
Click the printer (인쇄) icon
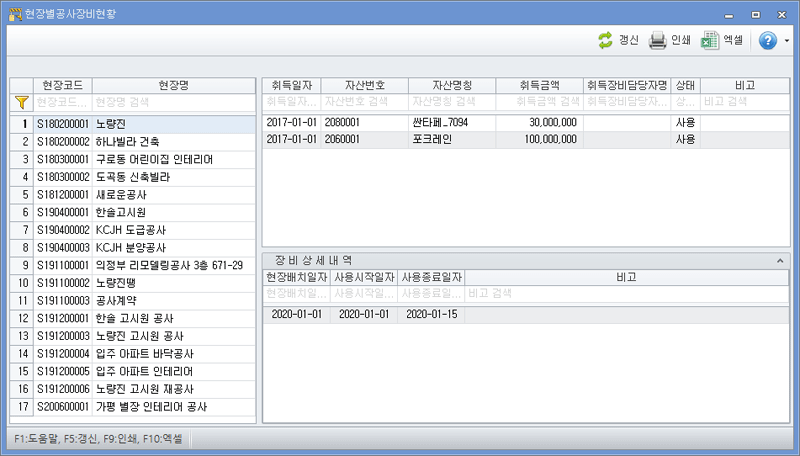click(x=657, y=40)
